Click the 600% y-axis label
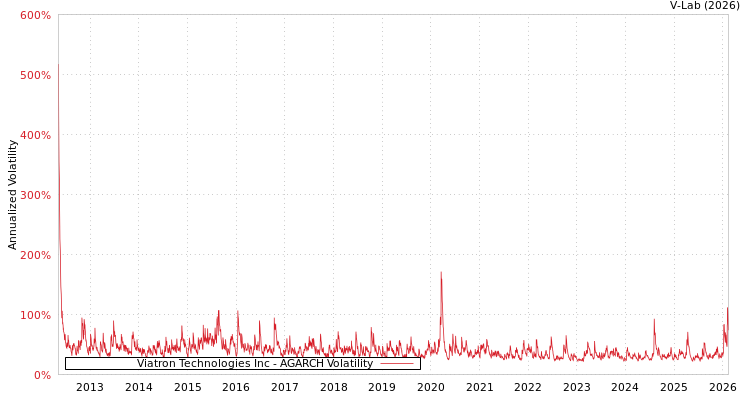The width and height of the screenshot is (750, 400). click(35, 15)
